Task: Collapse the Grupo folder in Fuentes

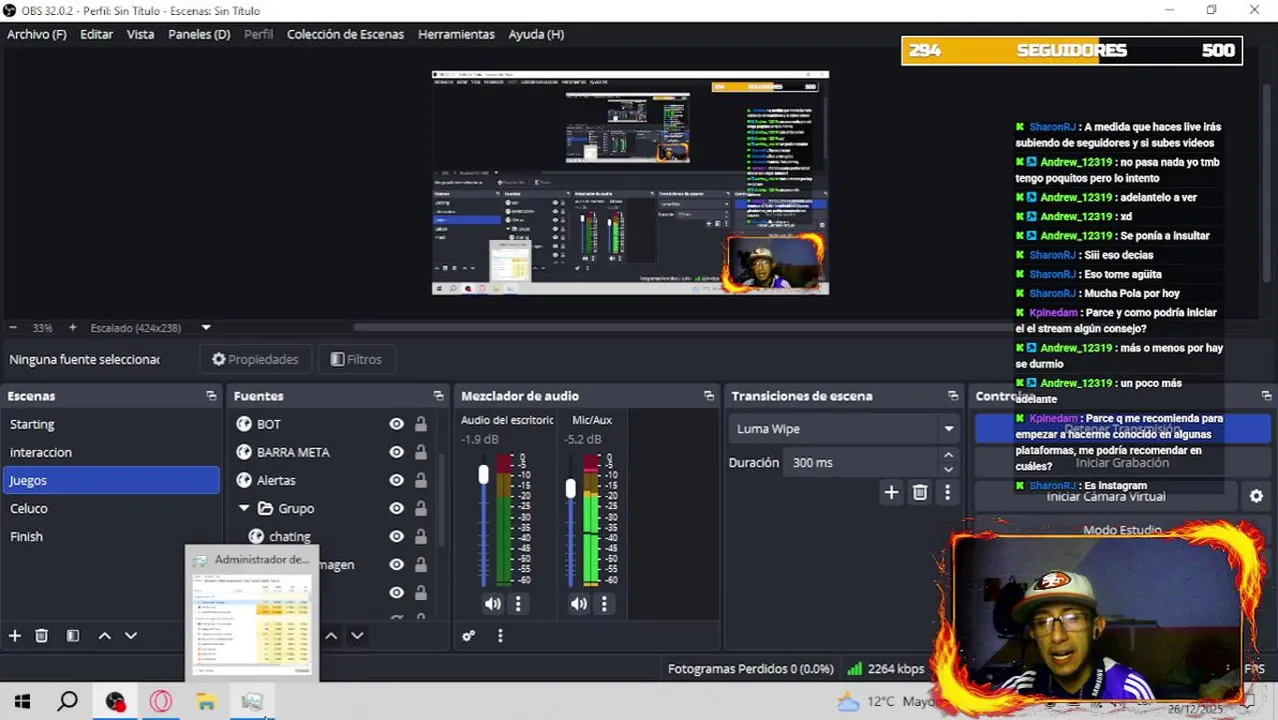Action: (244, 508)
